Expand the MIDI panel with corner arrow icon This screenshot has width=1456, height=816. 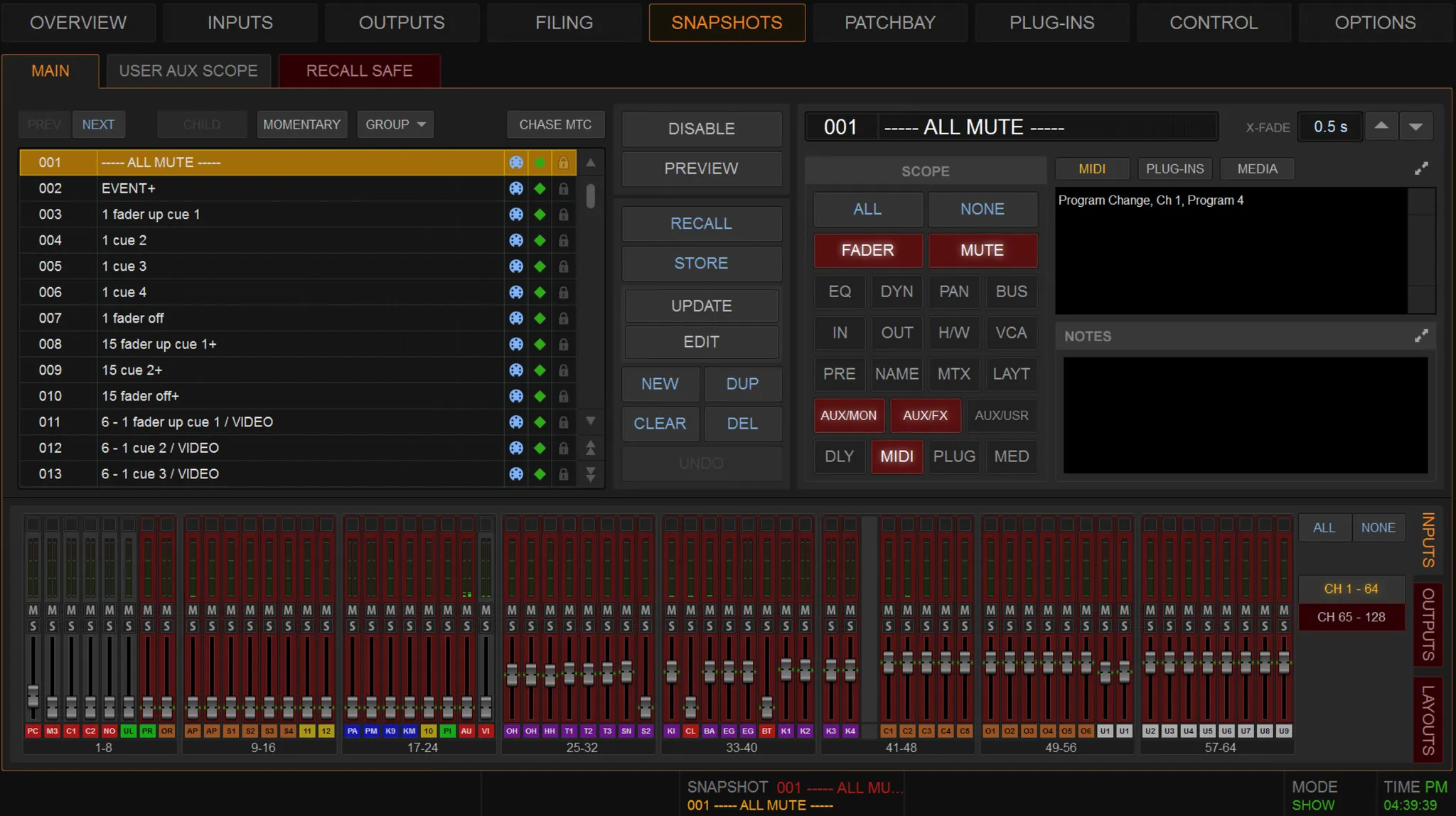point(1420,168)
